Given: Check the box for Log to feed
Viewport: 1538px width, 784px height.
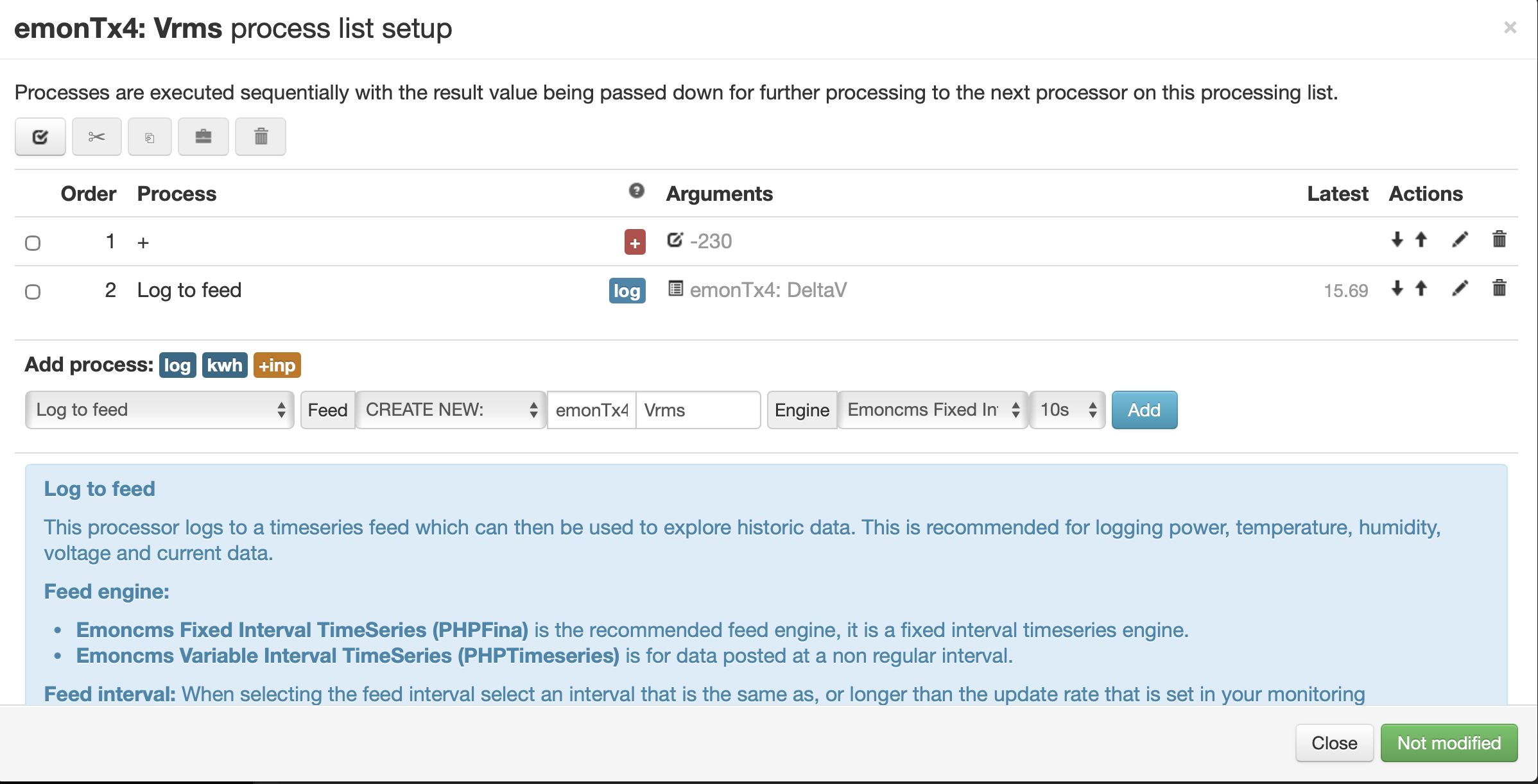Looking at the screenshot, I should click(33, 292).
